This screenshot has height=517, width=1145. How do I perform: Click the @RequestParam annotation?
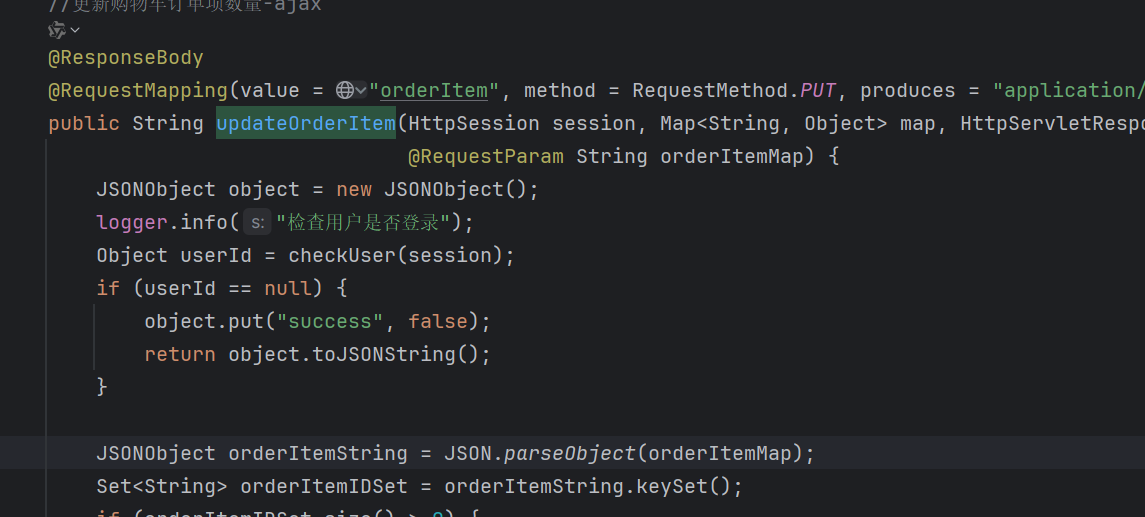(x=486, y=157)
